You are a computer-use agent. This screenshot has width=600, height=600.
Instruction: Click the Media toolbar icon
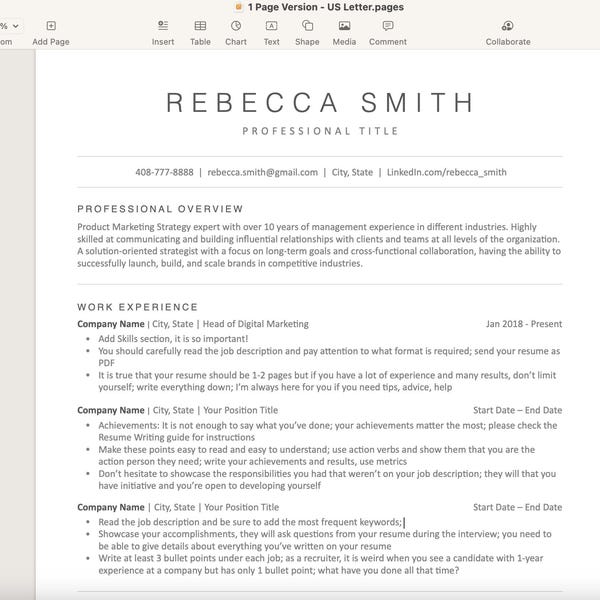click(344, 26)
